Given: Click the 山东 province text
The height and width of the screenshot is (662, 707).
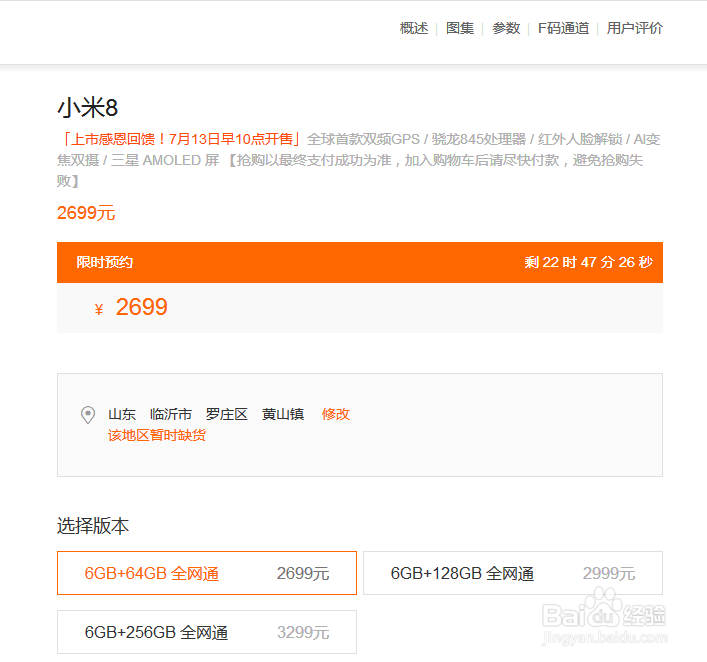Looking at the screenshot, I should (122, 414).
